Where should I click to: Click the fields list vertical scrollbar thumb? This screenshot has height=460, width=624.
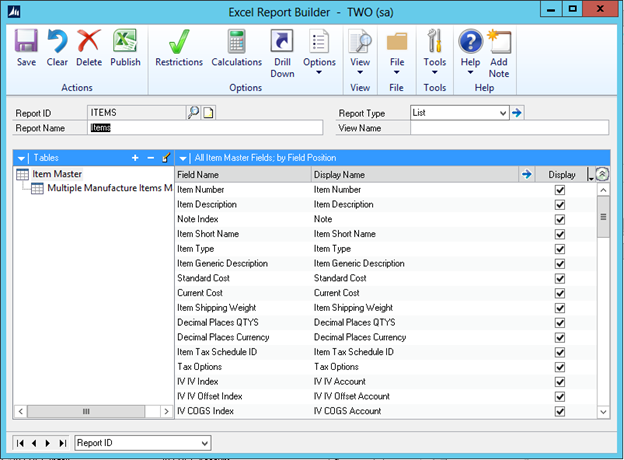coord(603,217)
